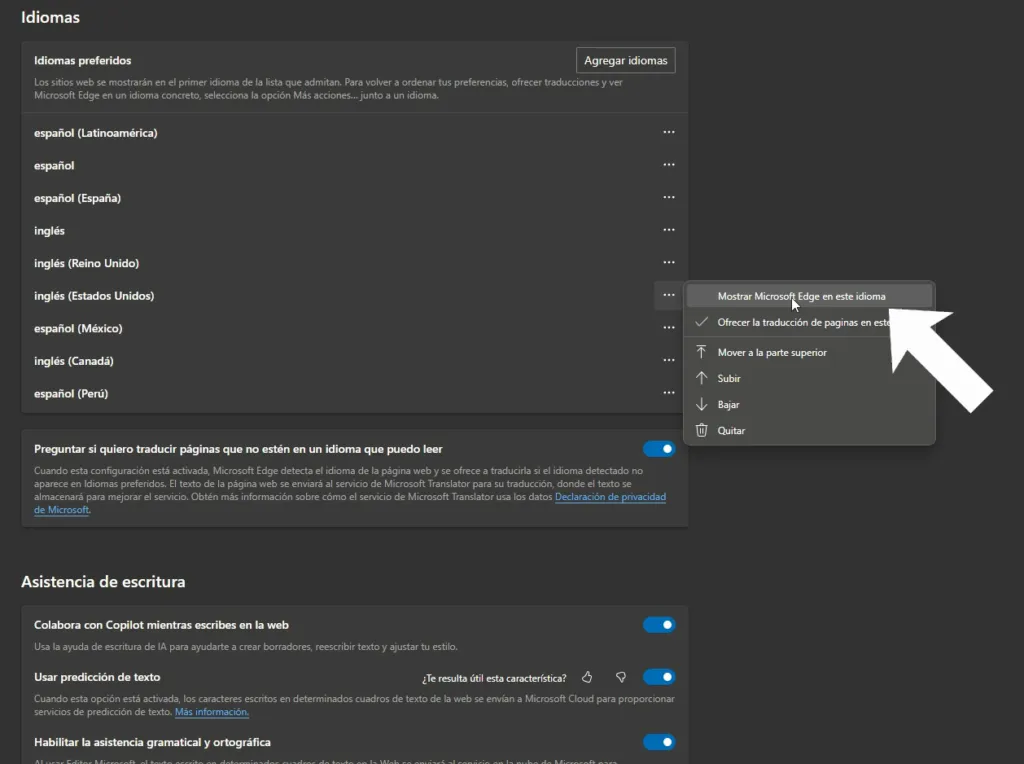Choose Subir in context menu
This screenshot has height=764, width=1024.
coord(809,379)
